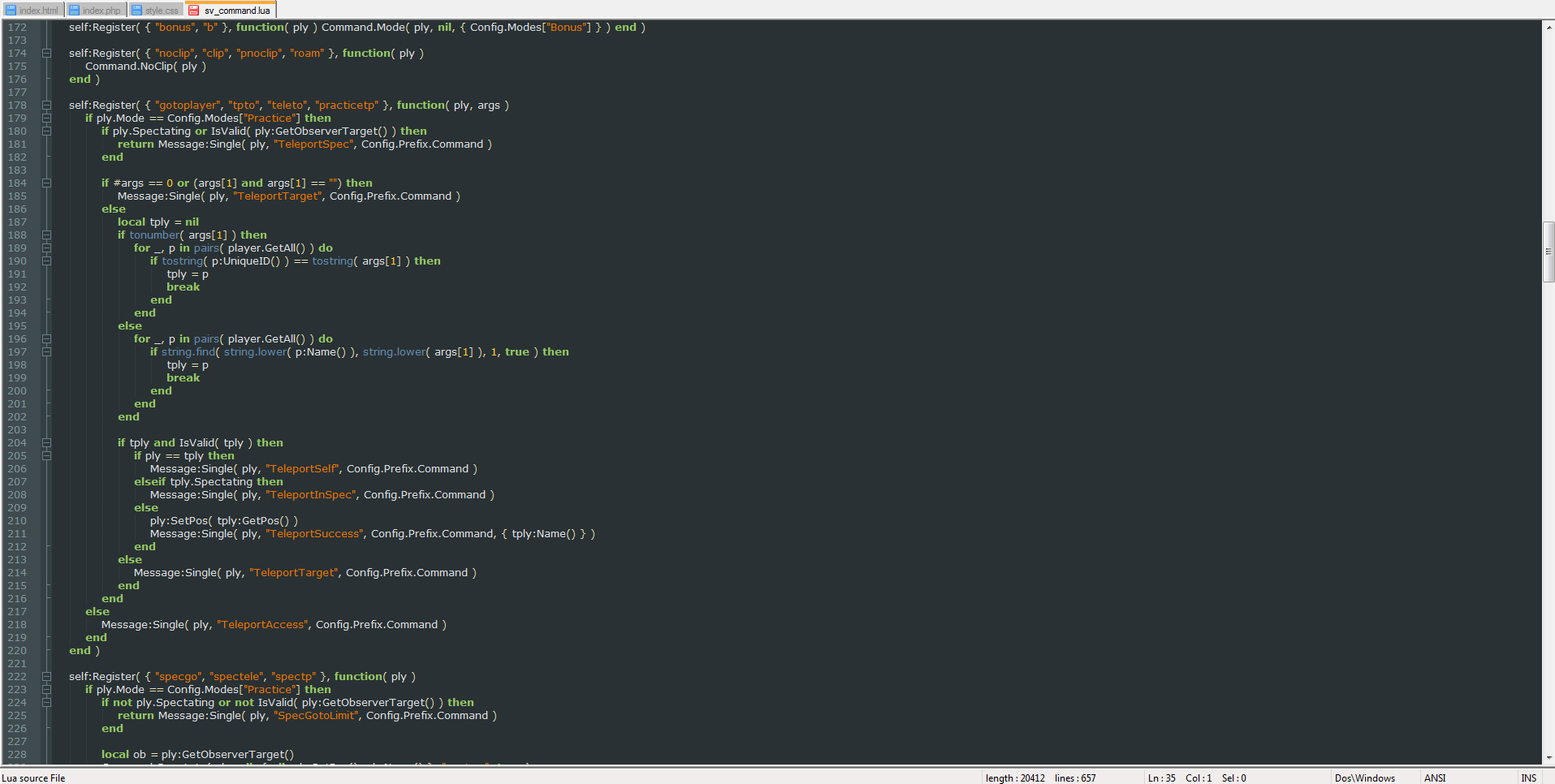Collapse the gotoplayer function block at line 178
The width and height of the screenshot is (1555, 784).
47,106
